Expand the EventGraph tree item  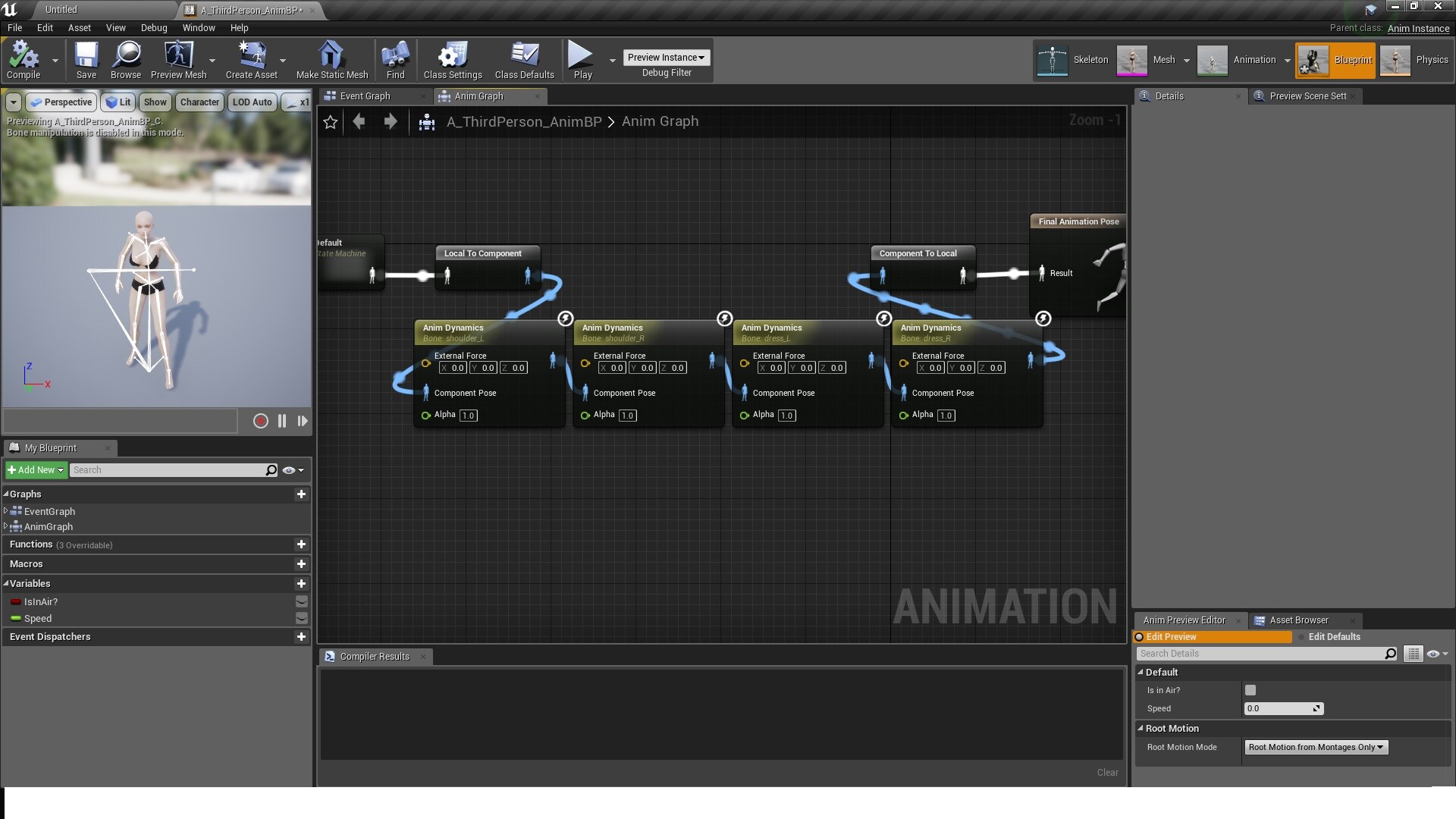point(6,511)
